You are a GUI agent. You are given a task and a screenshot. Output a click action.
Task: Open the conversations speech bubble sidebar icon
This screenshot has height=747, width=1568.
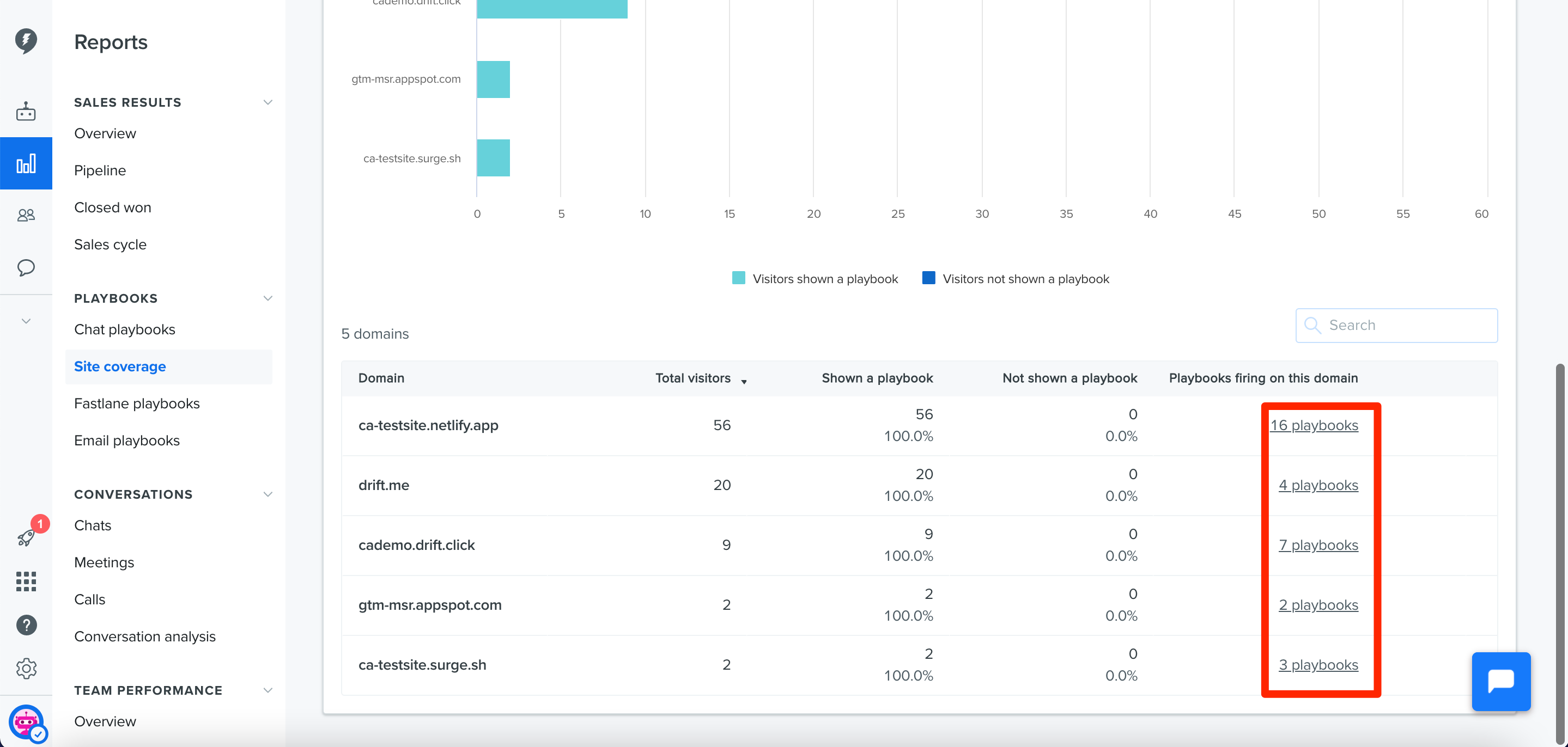point(26,268)
